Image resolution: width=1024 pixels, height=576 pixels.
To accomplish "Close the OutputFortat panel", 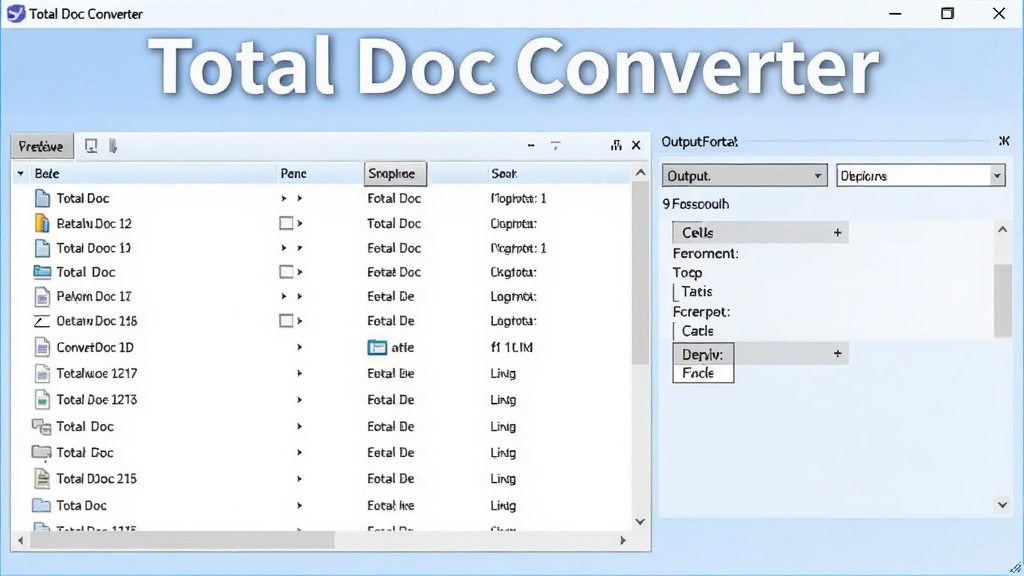I will click(x=1004, y=141).
